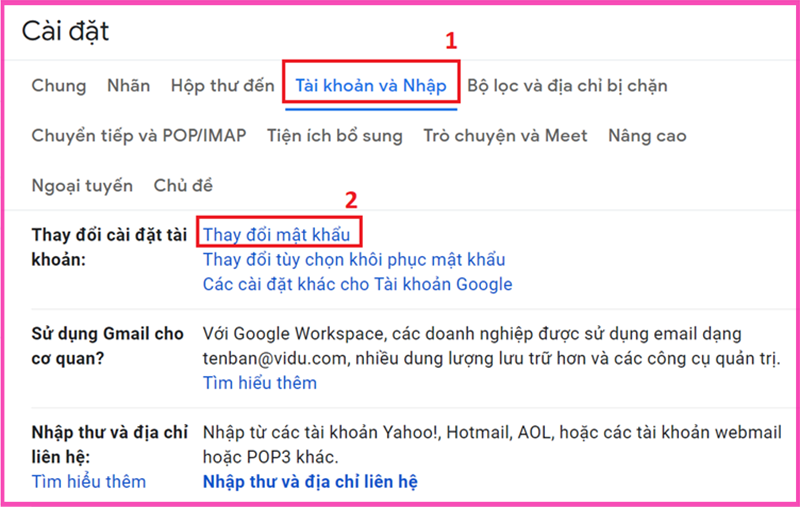Image resolution: width=800 pixels, height=507 pixels.
Task: Click the Cài đặt page heading
Action: (65, 31)
